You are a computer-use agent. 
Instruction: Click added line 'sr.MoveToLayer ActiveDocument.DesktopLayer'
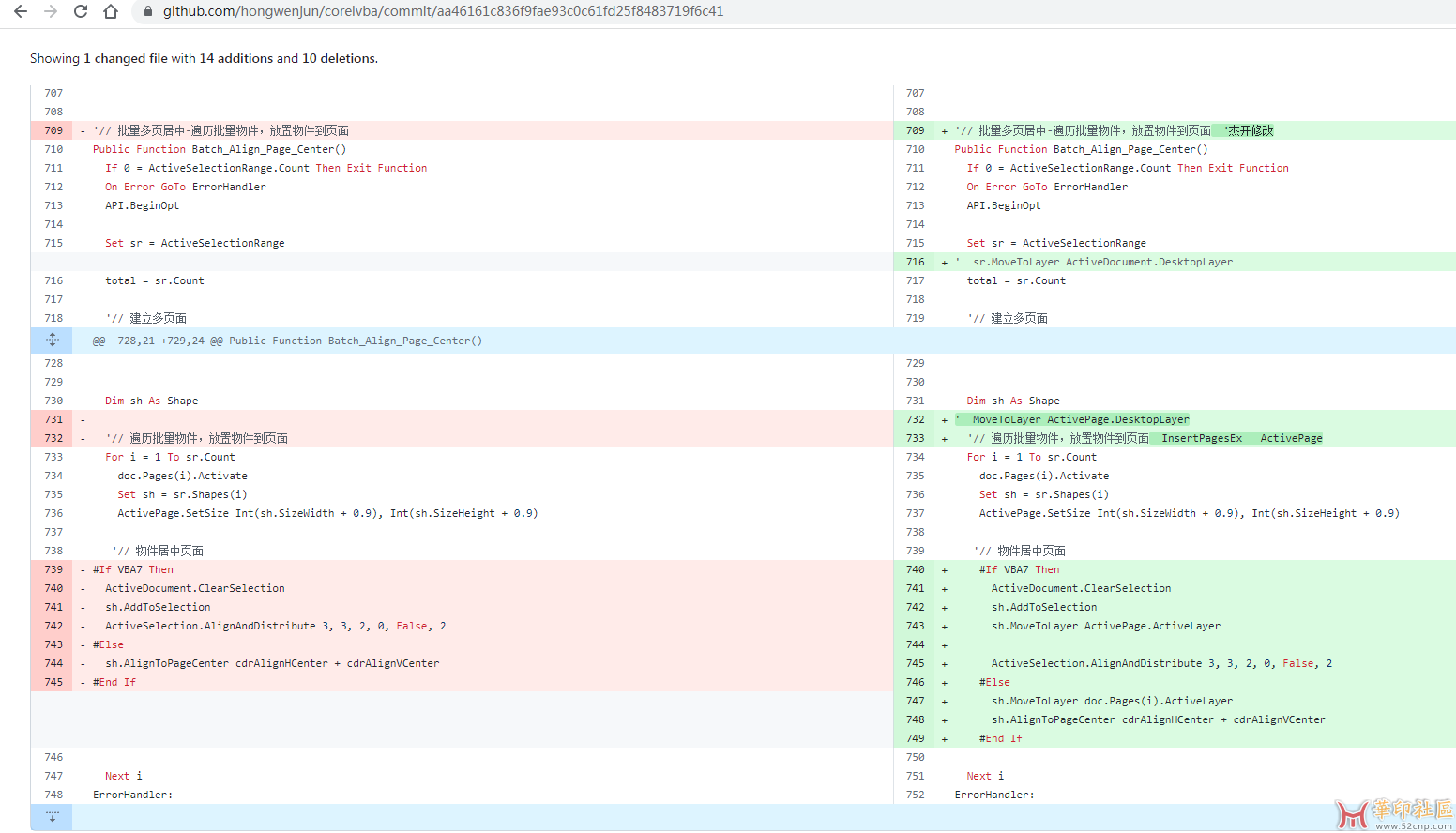1102,262
